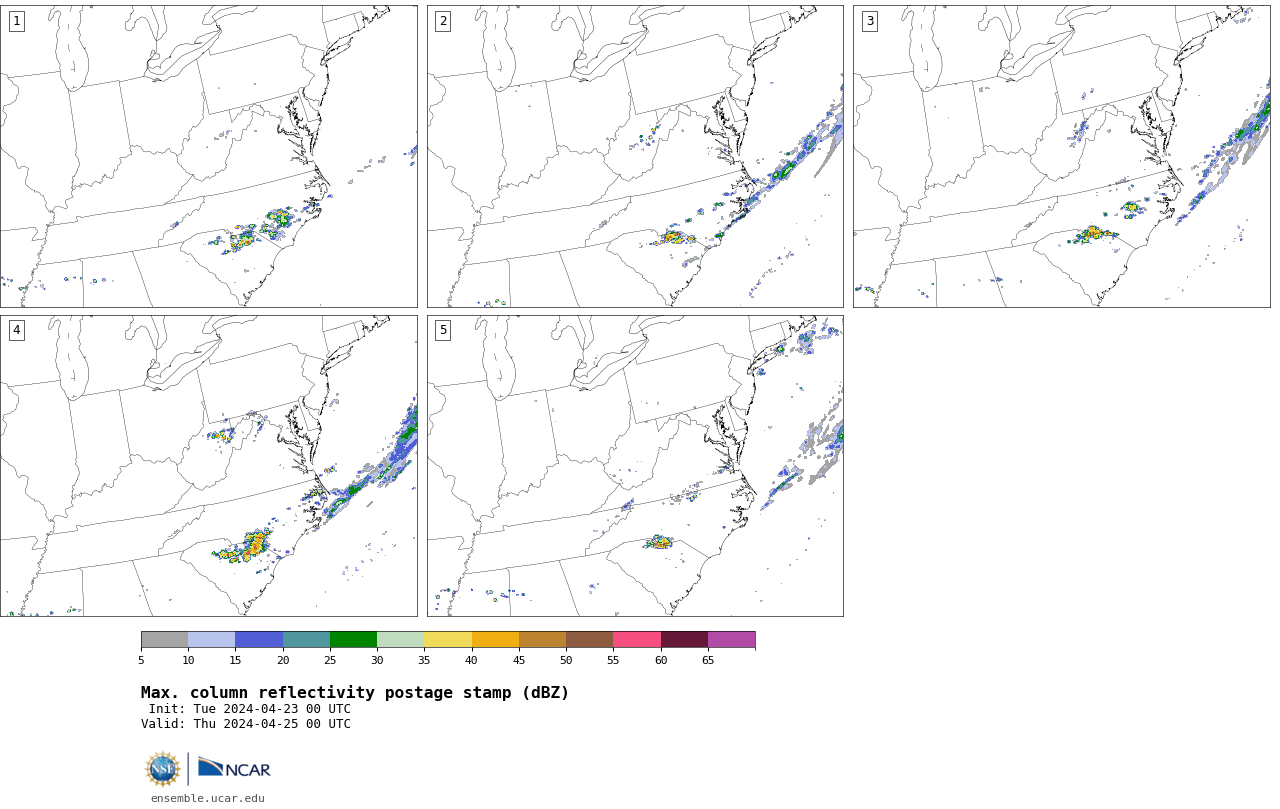
Task: Open ensemble member 2 reflectivity map
Action: (x=635, y=156)
